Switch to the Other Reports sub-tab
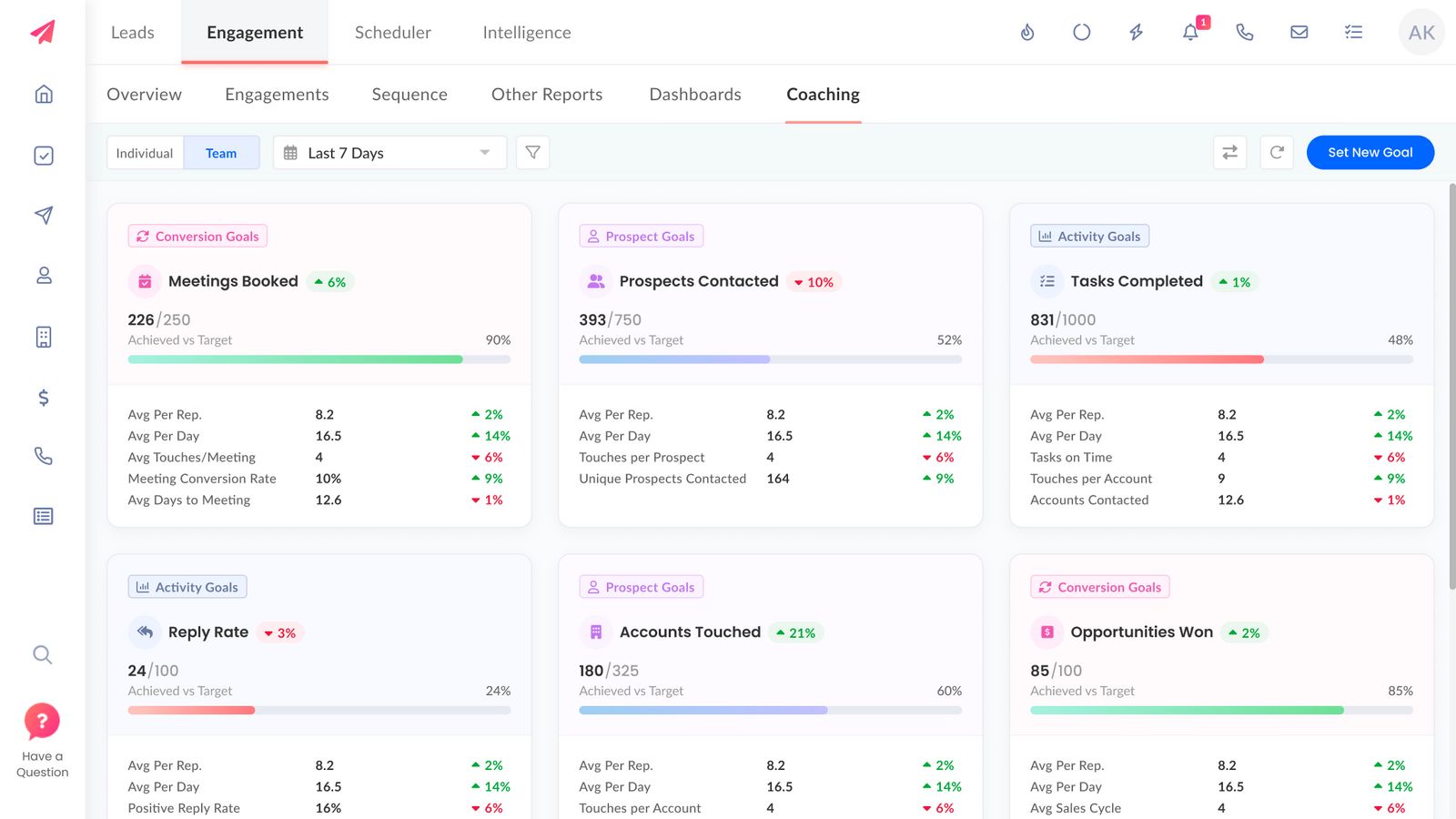This screenshot has height=819, width=1456. tap(547, 94)
